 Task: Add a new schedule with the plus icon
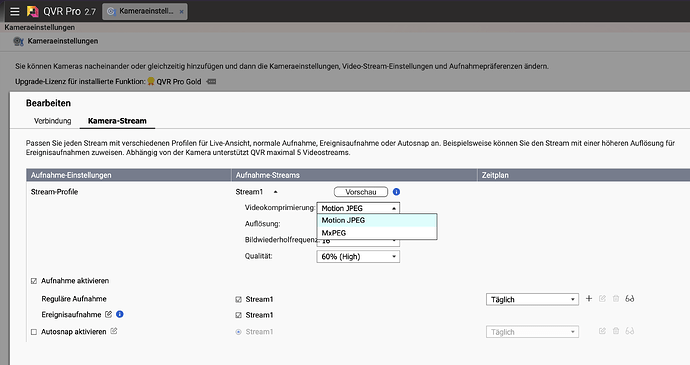coord(589,299)
